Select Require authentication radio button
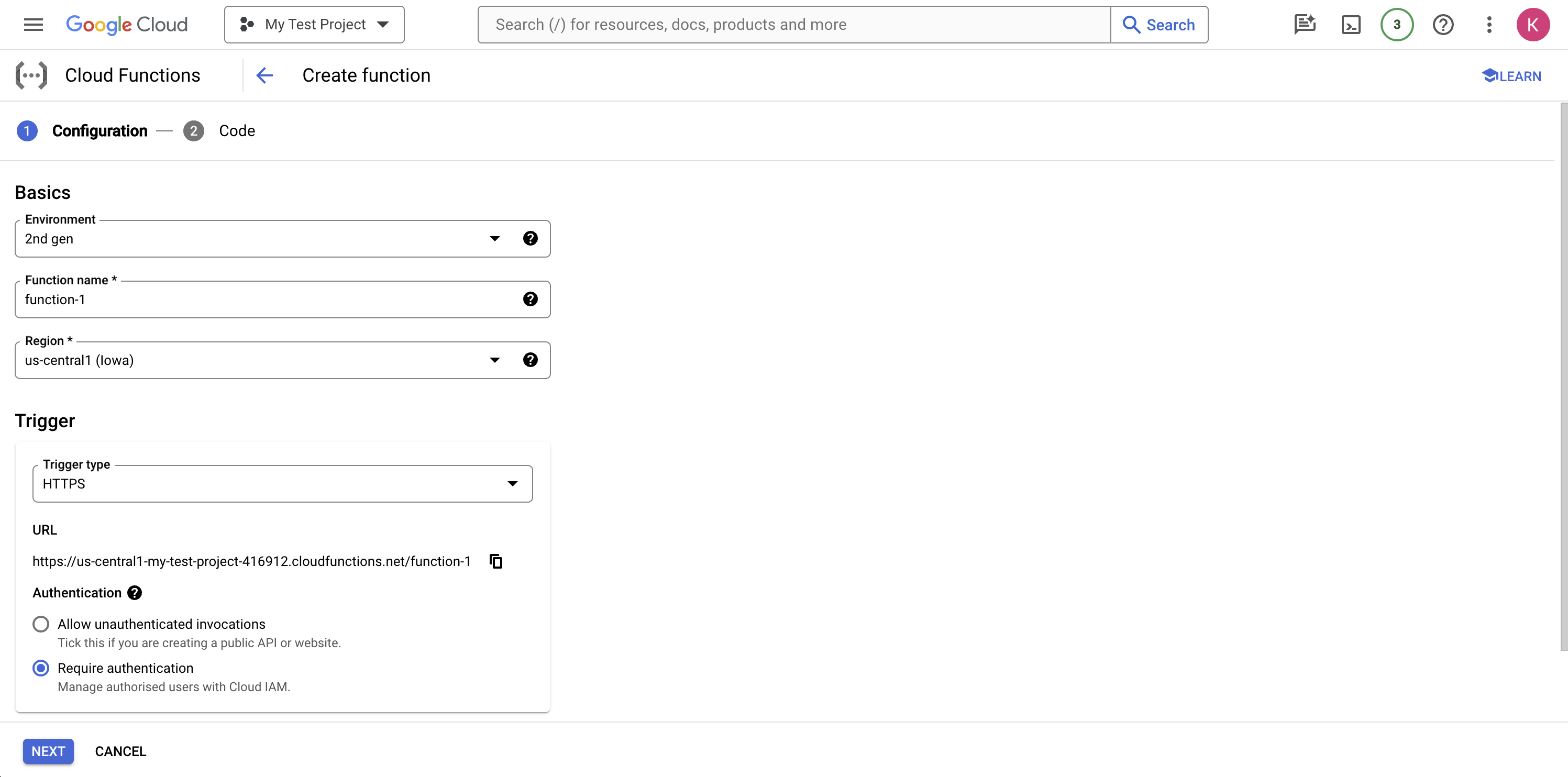The image size is (1568, 777). [40, 668]
